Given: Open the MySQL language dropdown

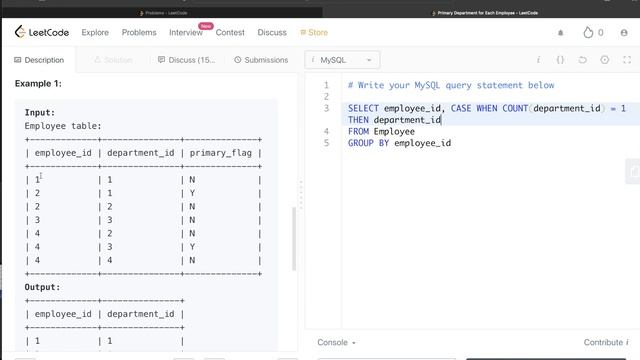Looking at the screenshot, I should 342,60.
